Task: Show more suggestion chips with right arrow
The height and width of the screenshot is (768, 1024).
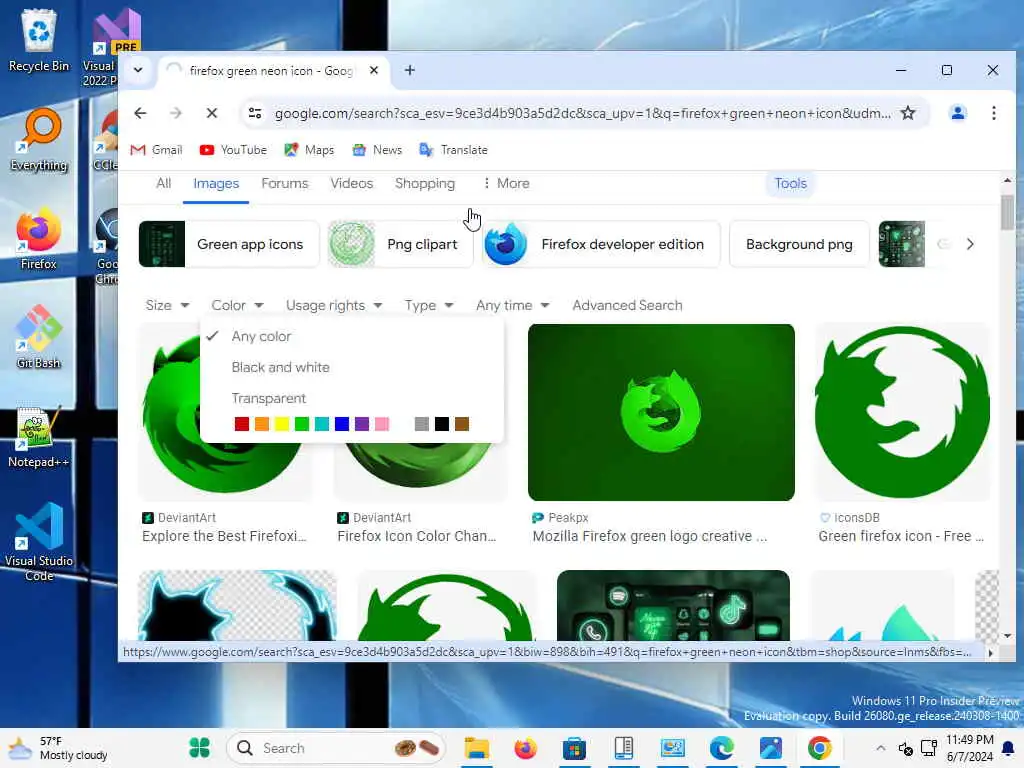Action: pos(970,244)
